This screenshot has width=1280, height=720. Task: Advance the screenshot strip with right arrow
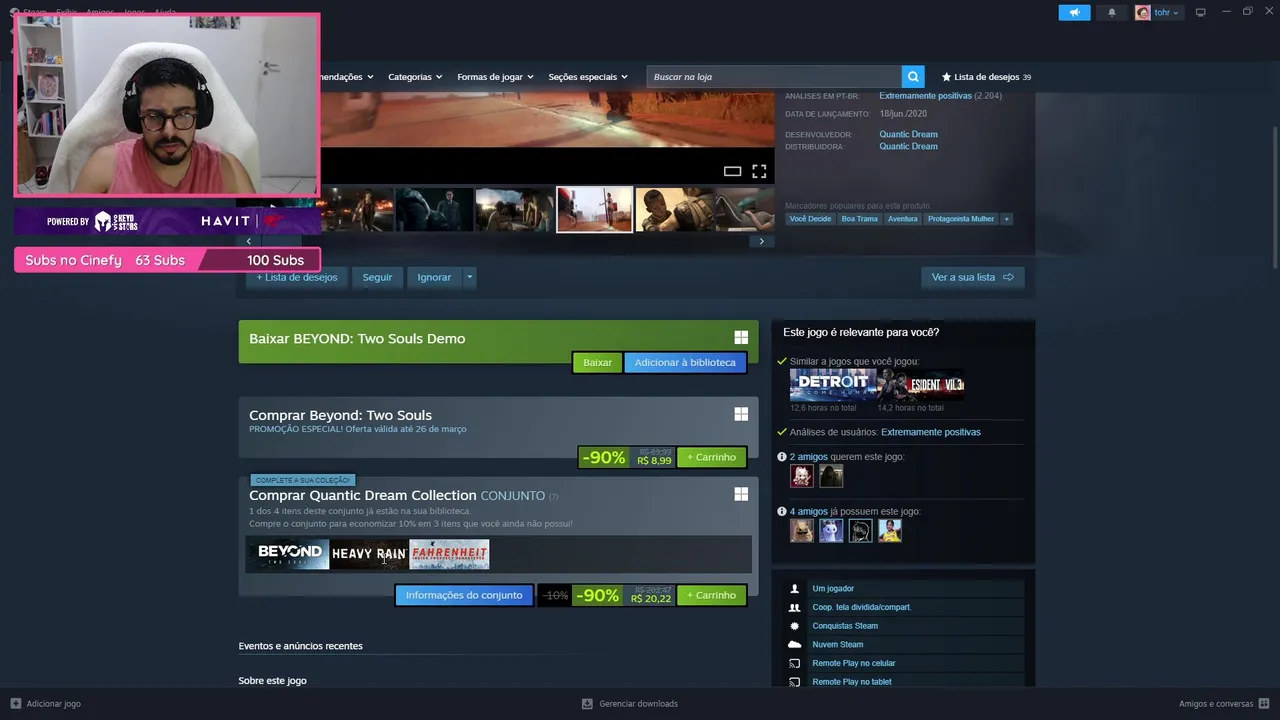(761, 241)
